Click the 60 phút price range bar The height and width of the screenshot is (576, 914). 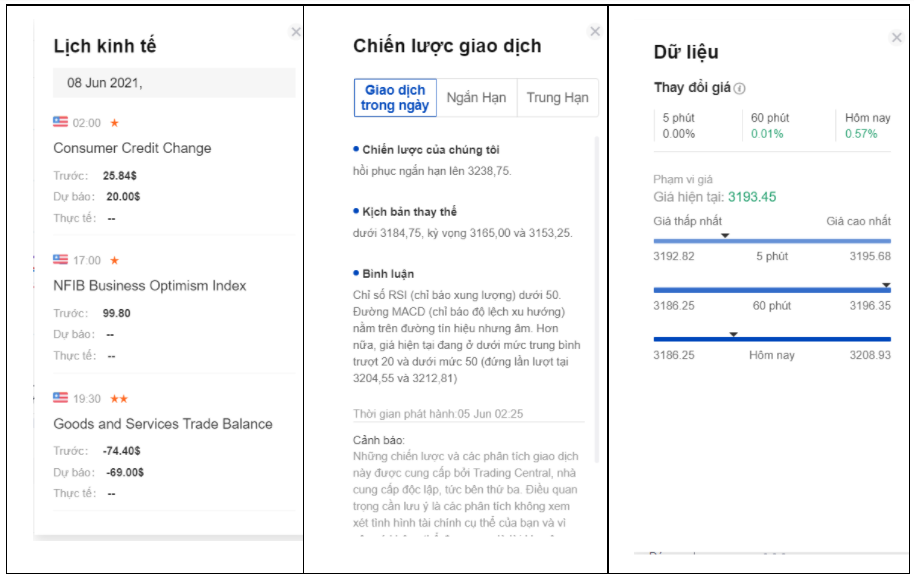click(x=771, y=290)
